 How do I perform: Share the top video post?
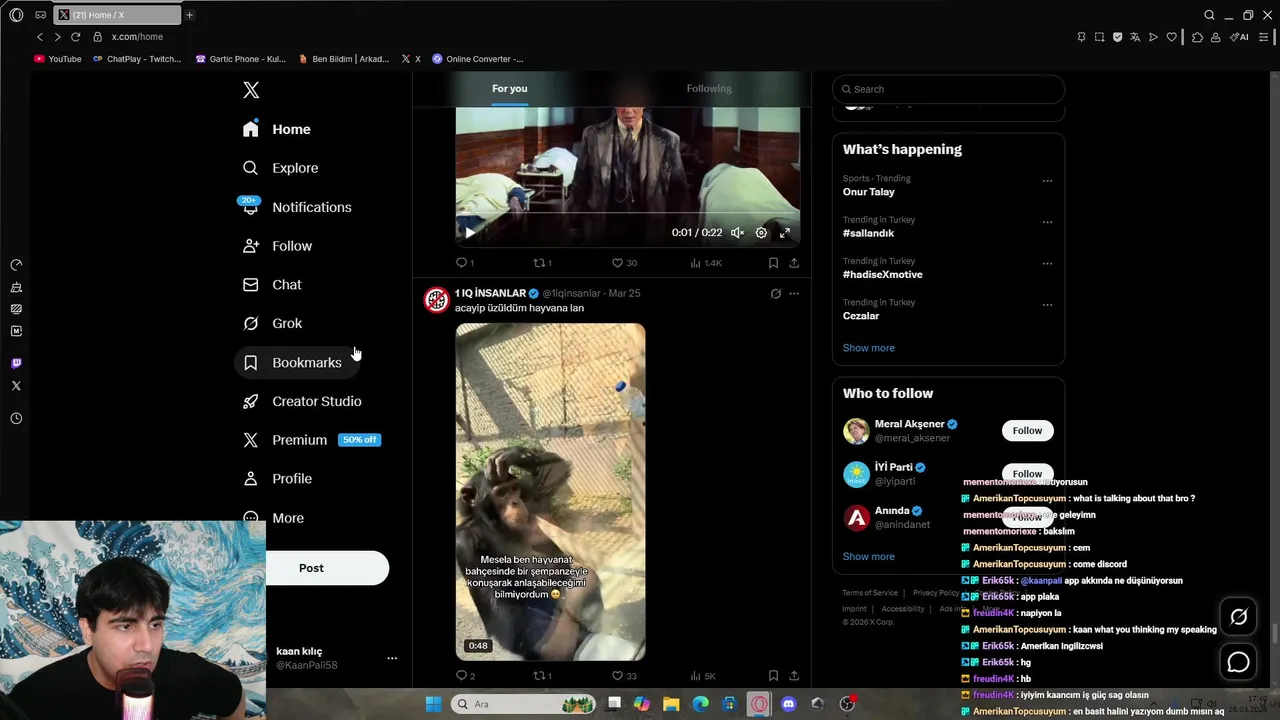(794, 263)
